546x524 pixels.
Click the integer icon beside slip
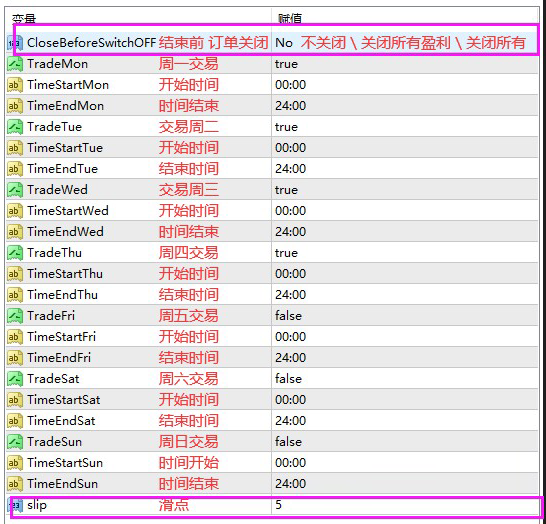(15, 505)
